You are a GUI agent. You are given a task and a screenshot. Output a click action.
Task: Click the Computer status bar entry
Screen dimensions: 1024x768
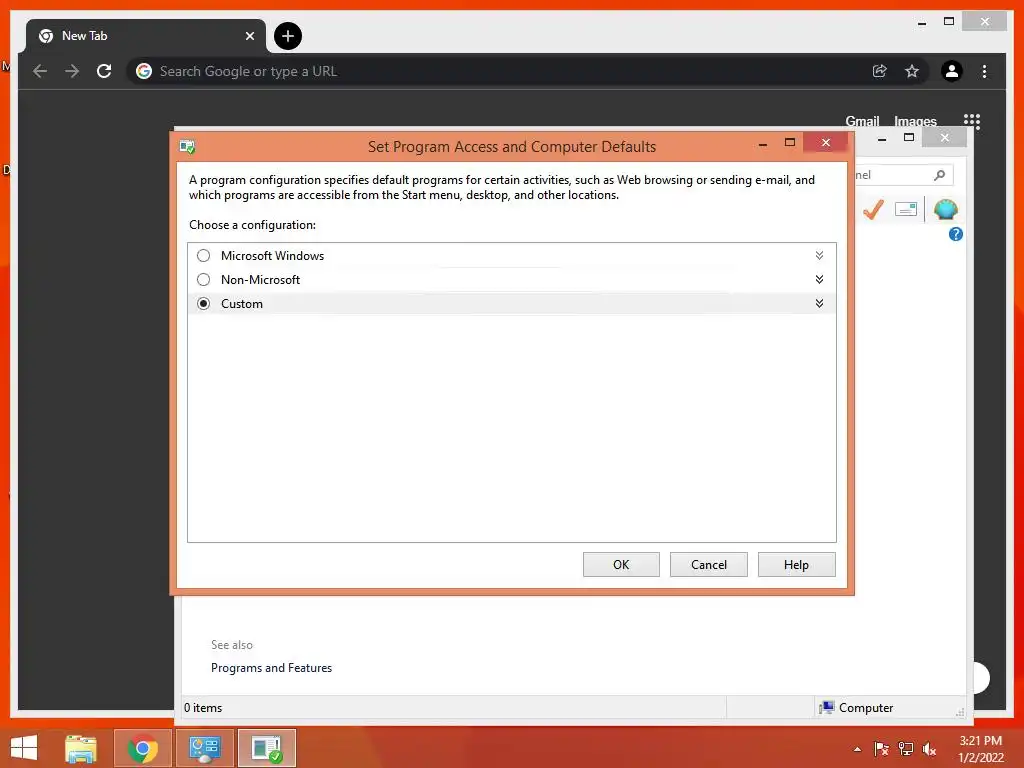click(x=856, y=708)
